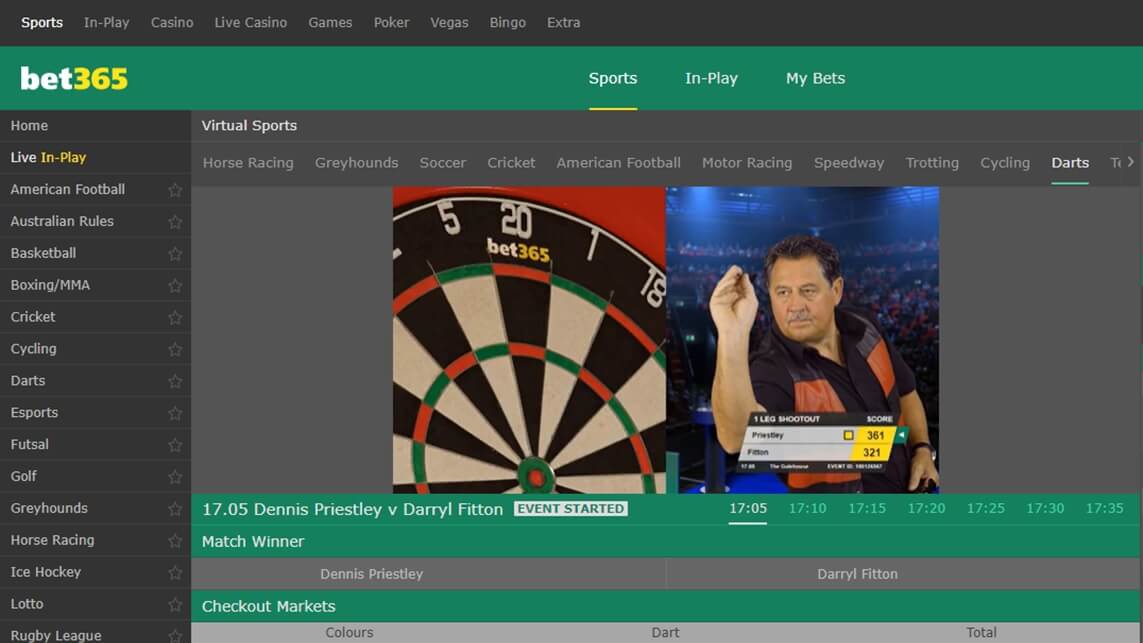Open virtual American Football tab
1143x643 pixels.
(618, 163)
